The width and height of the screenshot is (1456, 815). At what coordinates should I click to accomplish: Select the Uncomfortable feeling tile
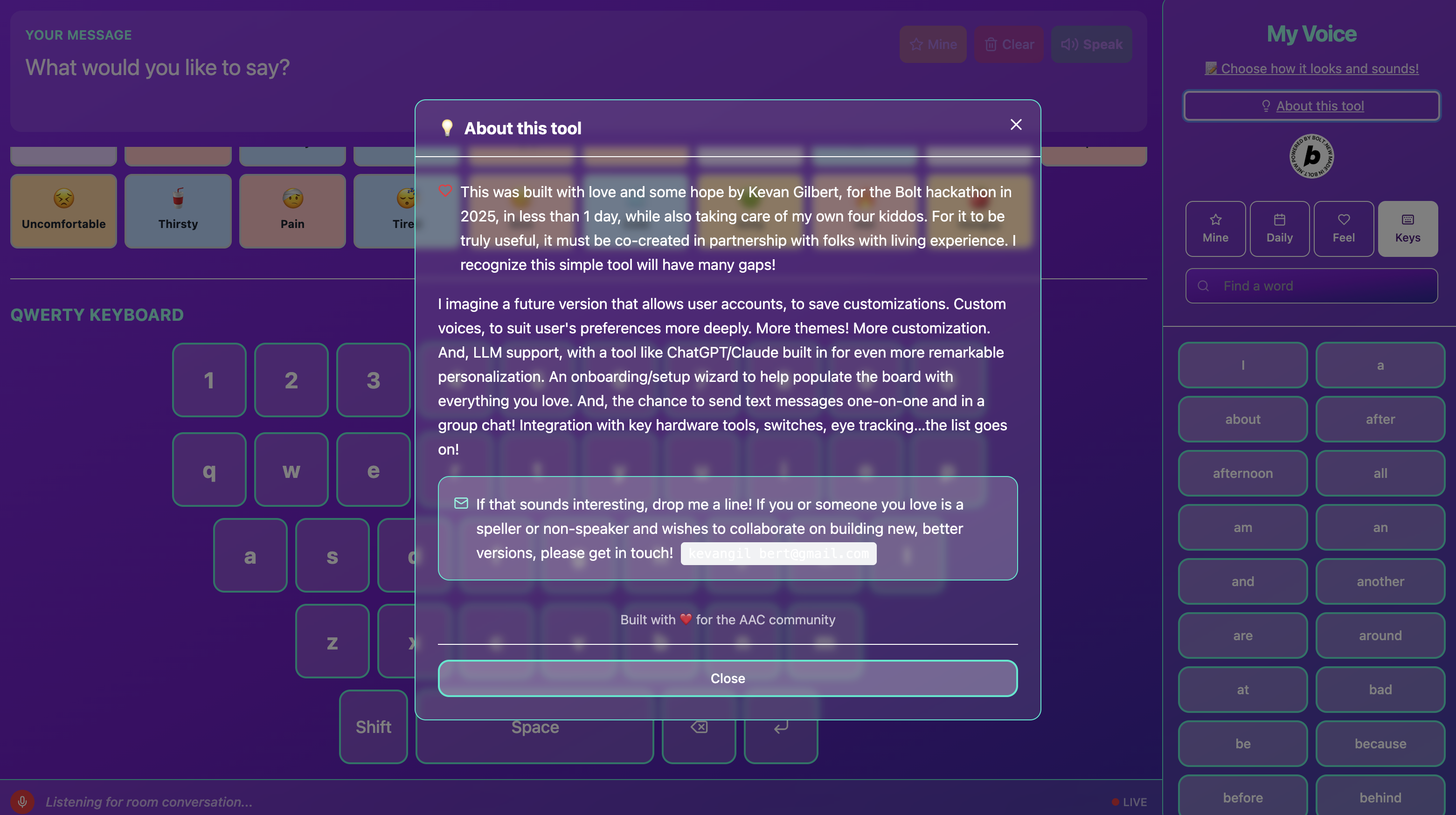tap(63, 211)
